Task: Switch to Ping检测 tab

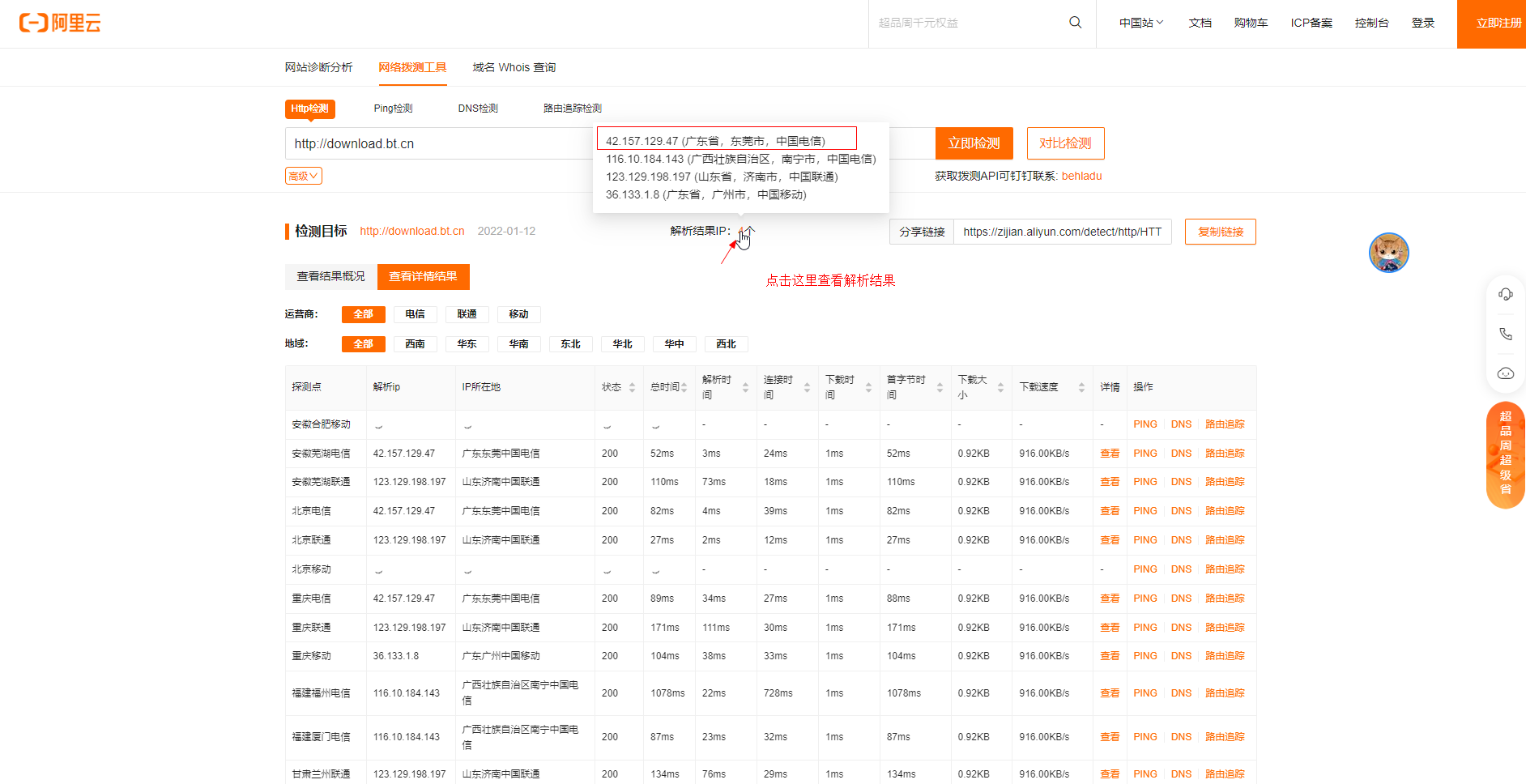Action: point(393,109)
